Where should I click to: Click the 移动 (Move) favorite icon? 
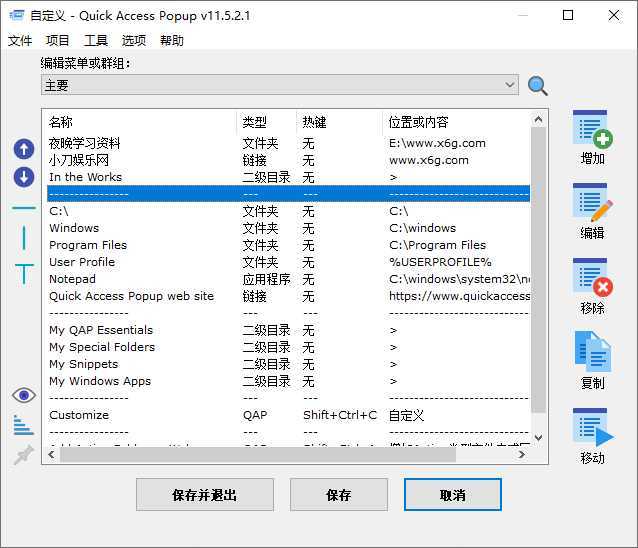592,427
